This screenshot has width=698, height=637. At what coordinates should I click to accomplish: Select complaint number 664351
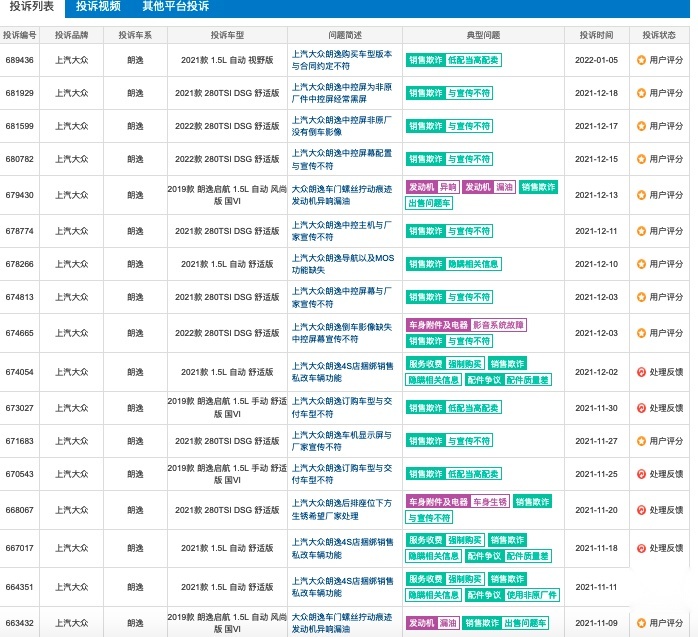click(x=20, y=587)
